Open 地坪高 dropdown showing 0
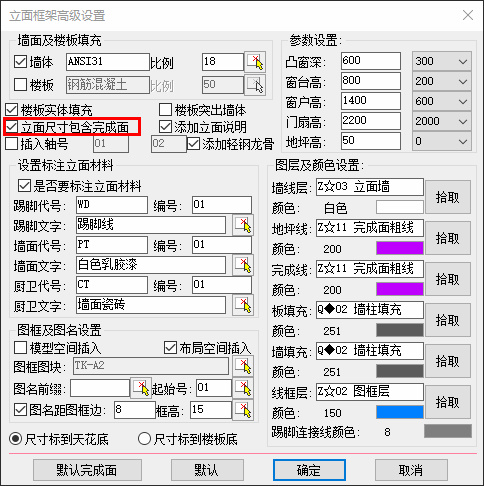This screenshot has height=486, width=484. (442, 141)
